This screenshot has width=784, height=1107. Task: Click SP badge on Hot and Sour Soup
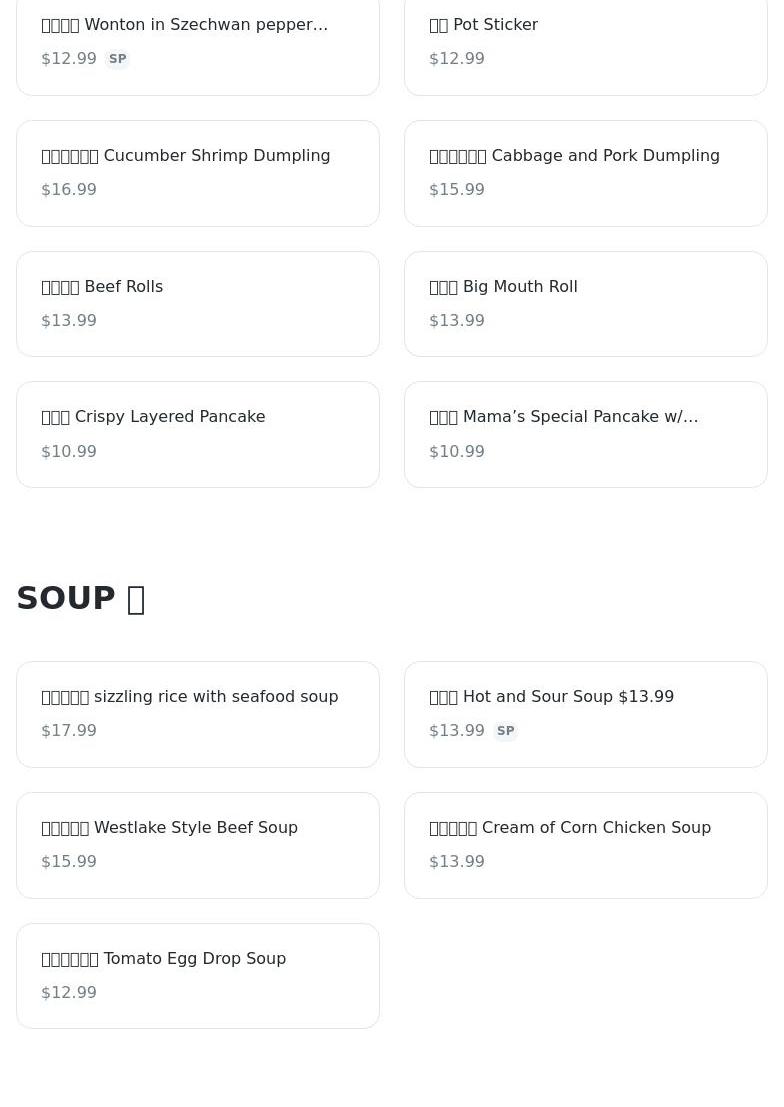pos(506,731)
